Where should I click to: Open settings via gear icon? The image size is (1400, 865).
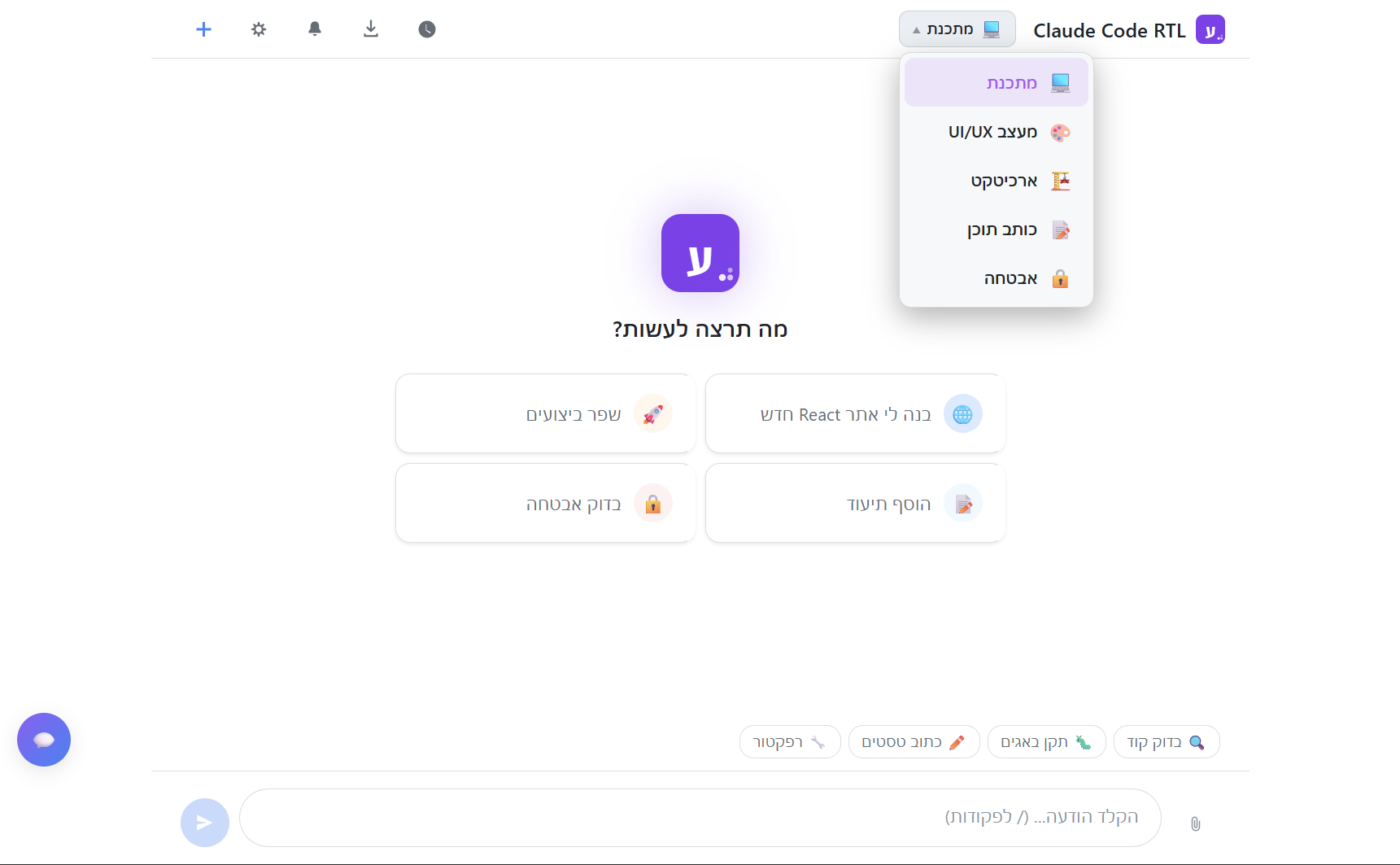point(259,29)
